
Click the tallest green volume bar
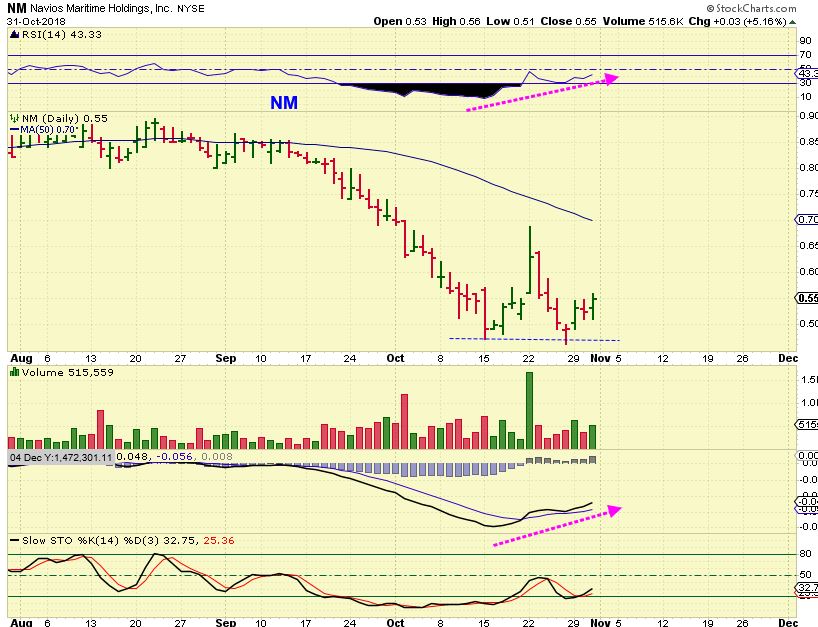pos(530,411)
